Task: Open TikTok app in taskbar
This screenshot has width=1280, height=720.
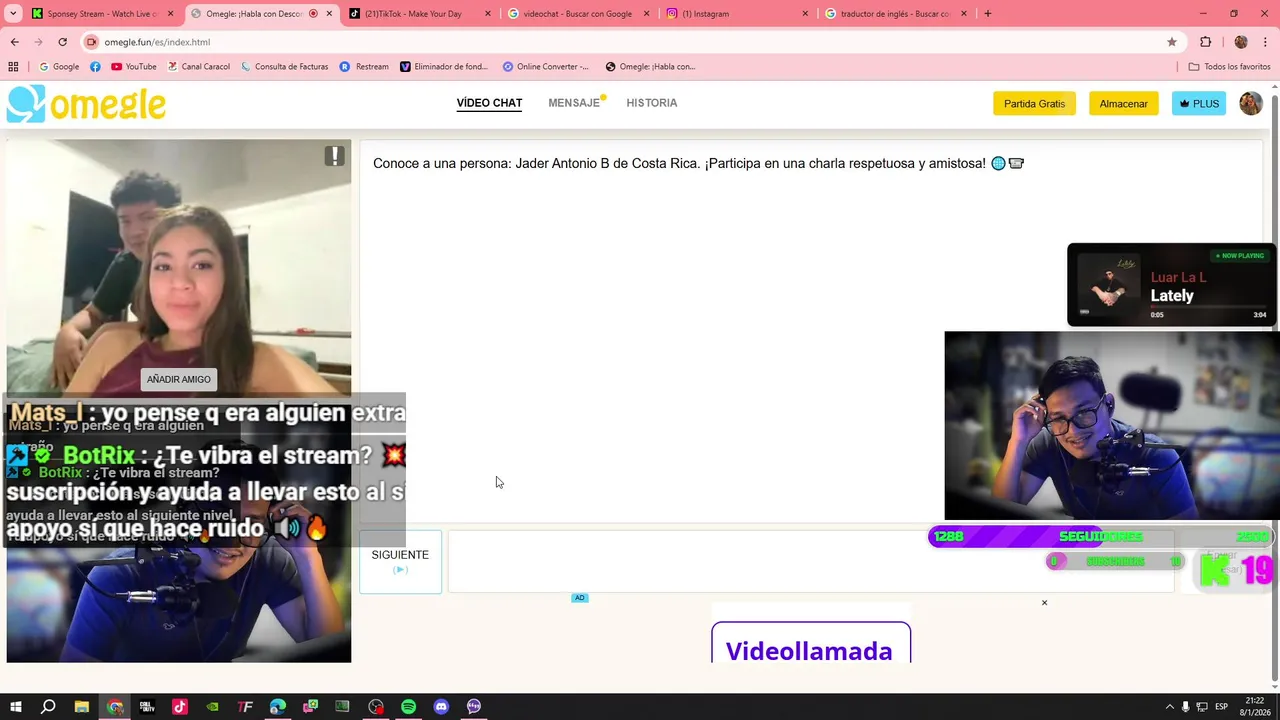Action: click(x=180, y=706)
